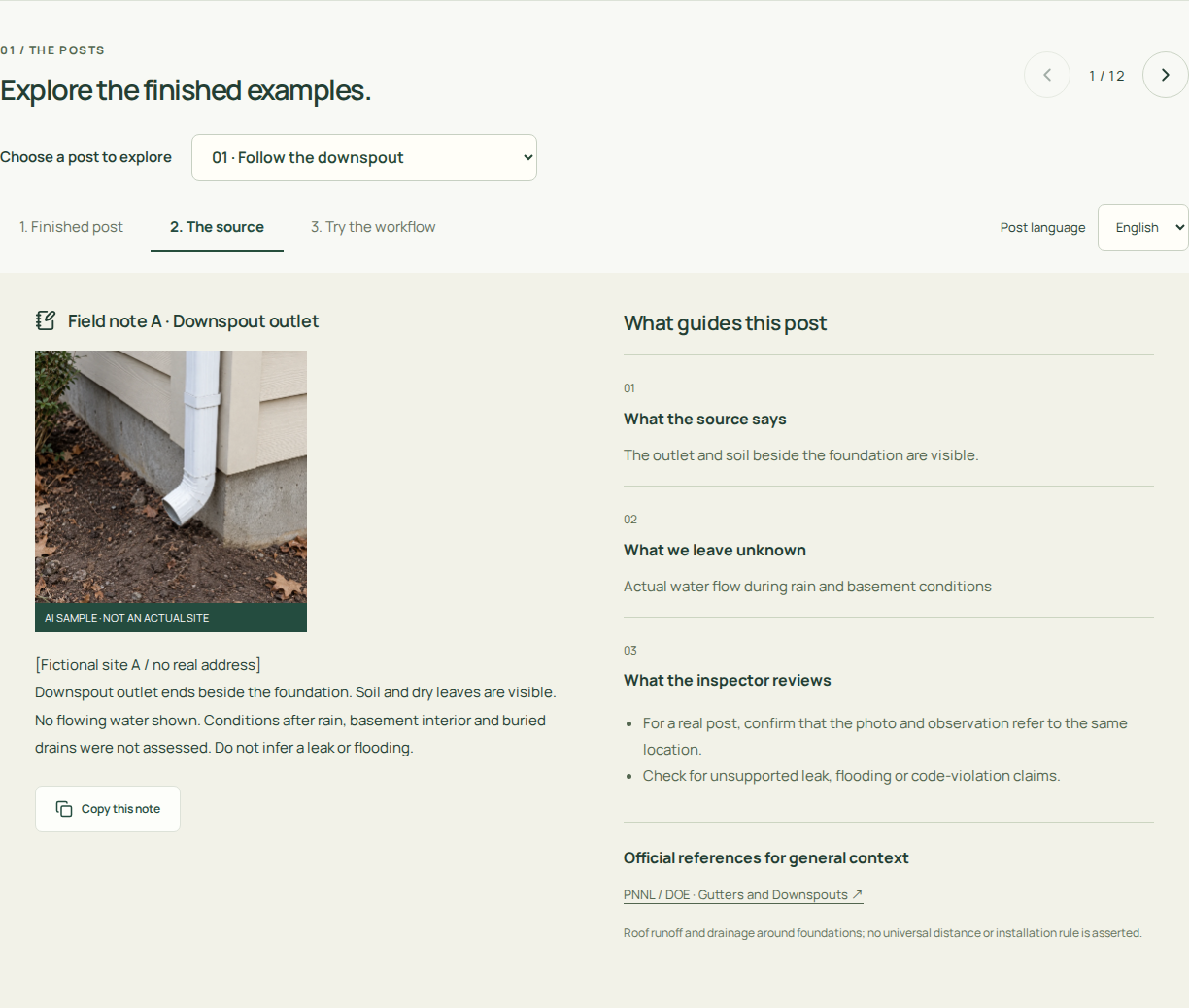Open the 'Try the workflow' tab
The height and width of the screenshot is (1008, 1189).
(373, 227)
